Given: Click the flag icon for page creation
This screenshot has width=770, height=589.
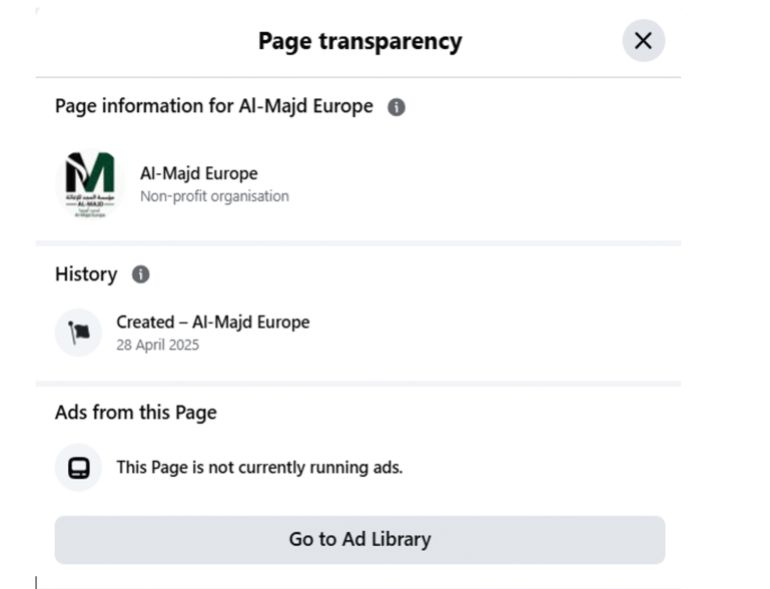Looking at the screenshot, I should (78, 333).
